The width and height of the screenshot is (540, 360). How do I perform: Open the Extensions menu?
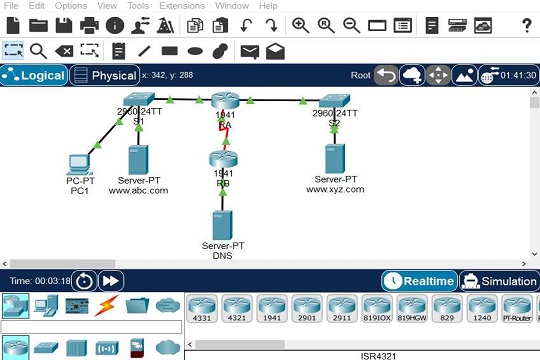click(182, 6)
